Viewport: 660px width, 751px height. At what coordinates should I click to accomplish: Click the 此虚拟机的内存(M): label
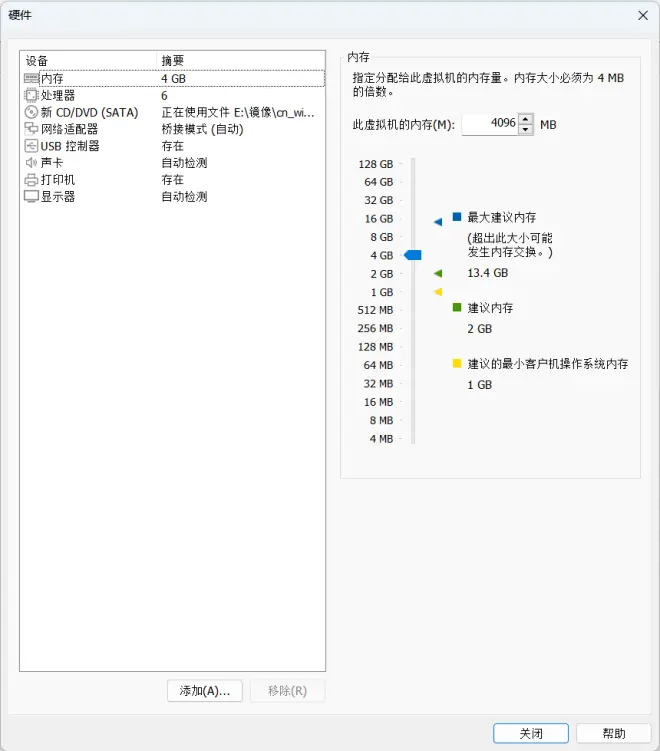403,125
